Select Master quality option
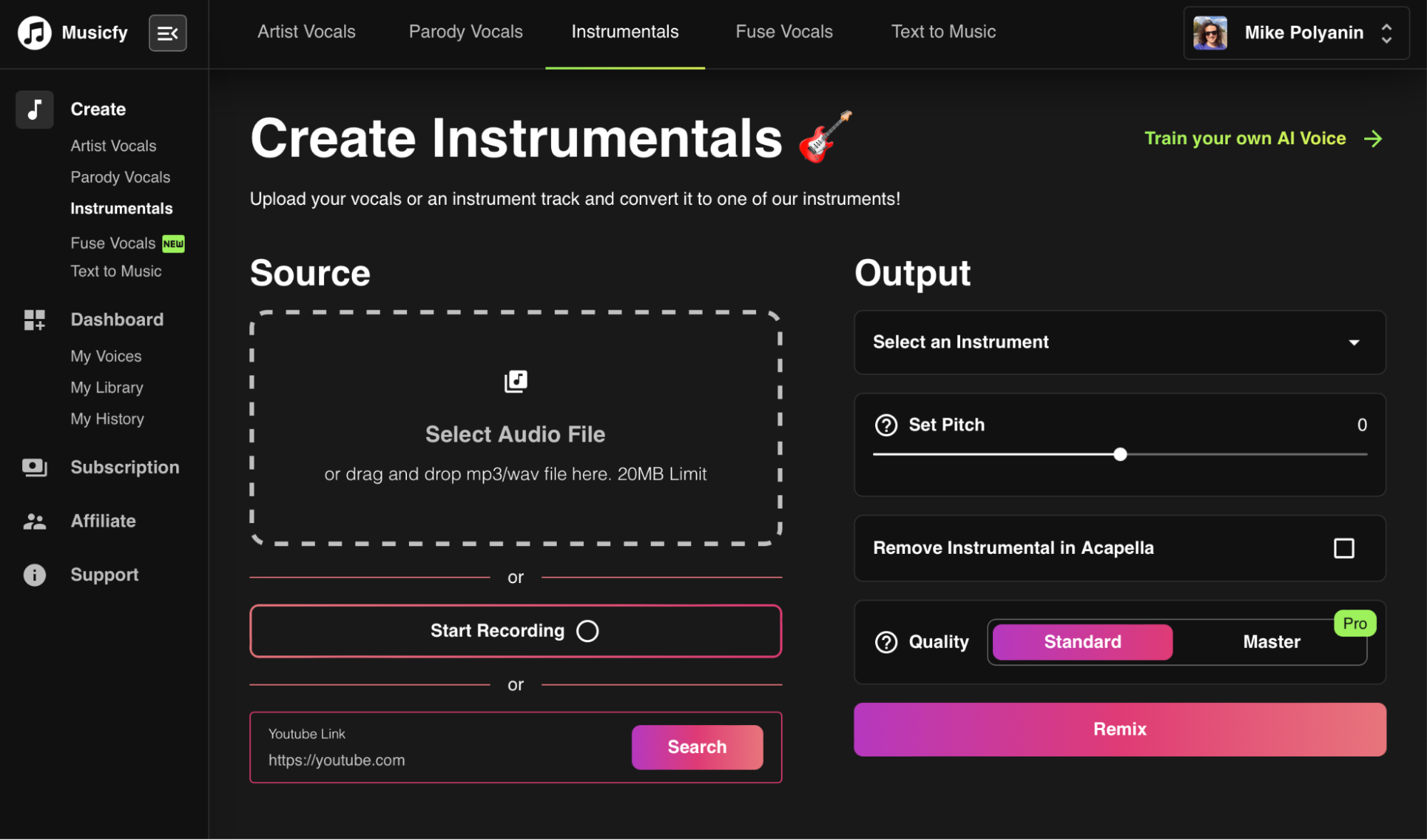 pyautogui.click(x=1271, y=642)
